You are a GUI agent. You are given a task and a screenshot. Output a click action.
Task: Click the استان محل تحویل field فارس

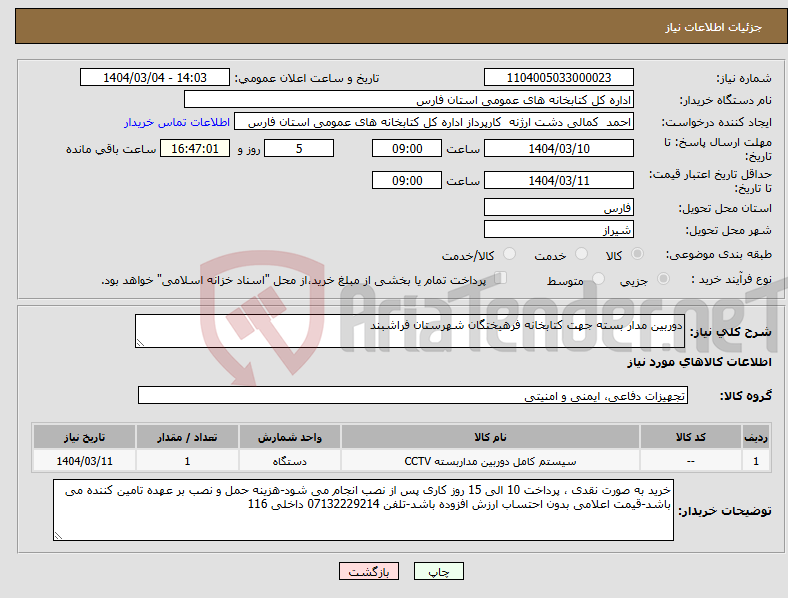(x=558, y=207)
